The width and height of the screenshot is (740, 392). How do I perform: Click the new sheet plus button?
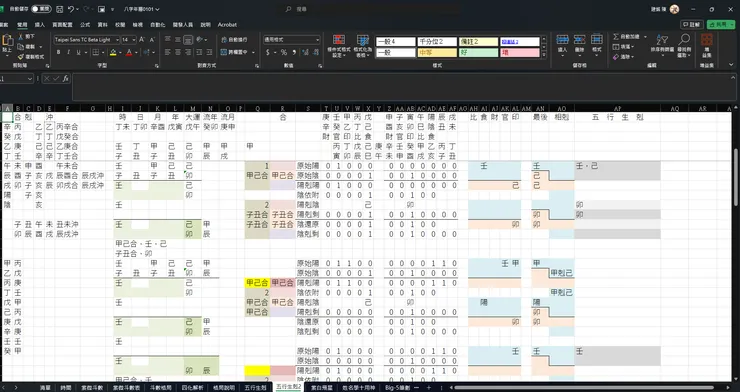(429, 388)
